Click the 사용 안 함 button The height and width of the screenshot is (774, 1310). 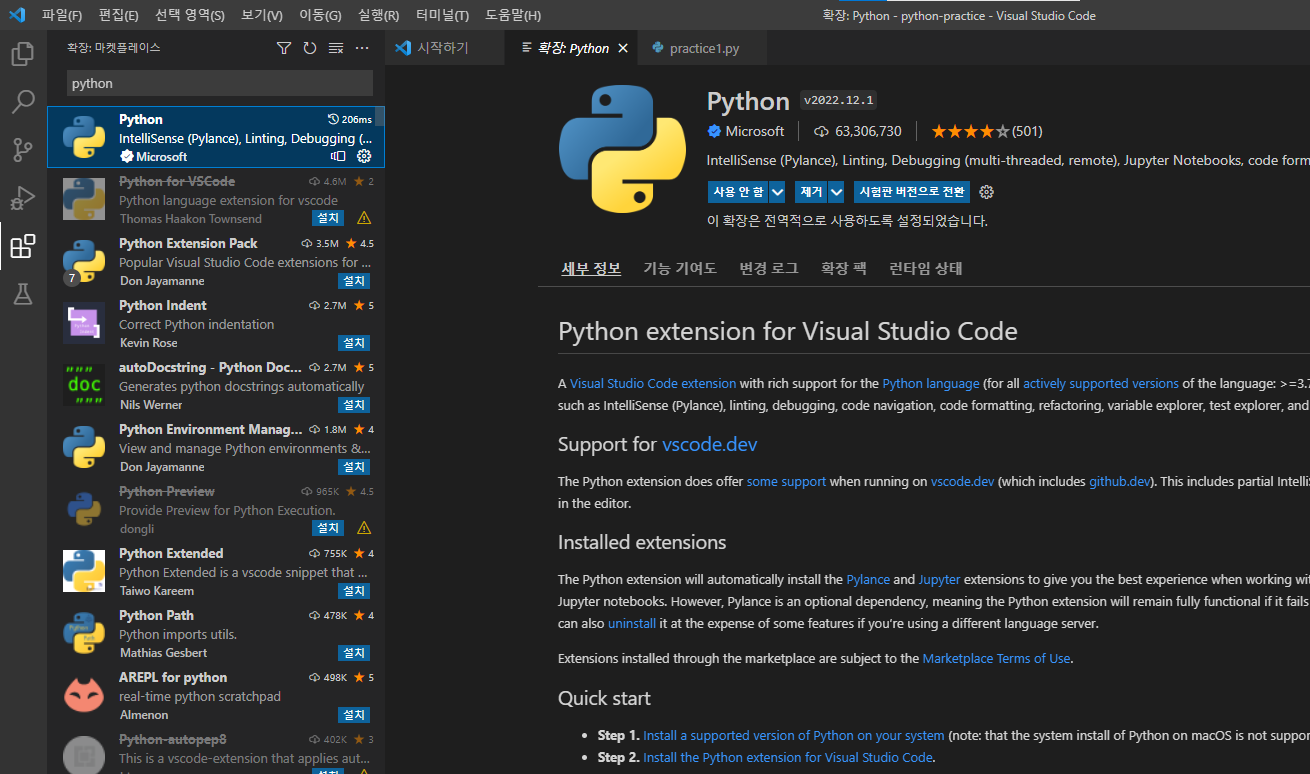738,192
